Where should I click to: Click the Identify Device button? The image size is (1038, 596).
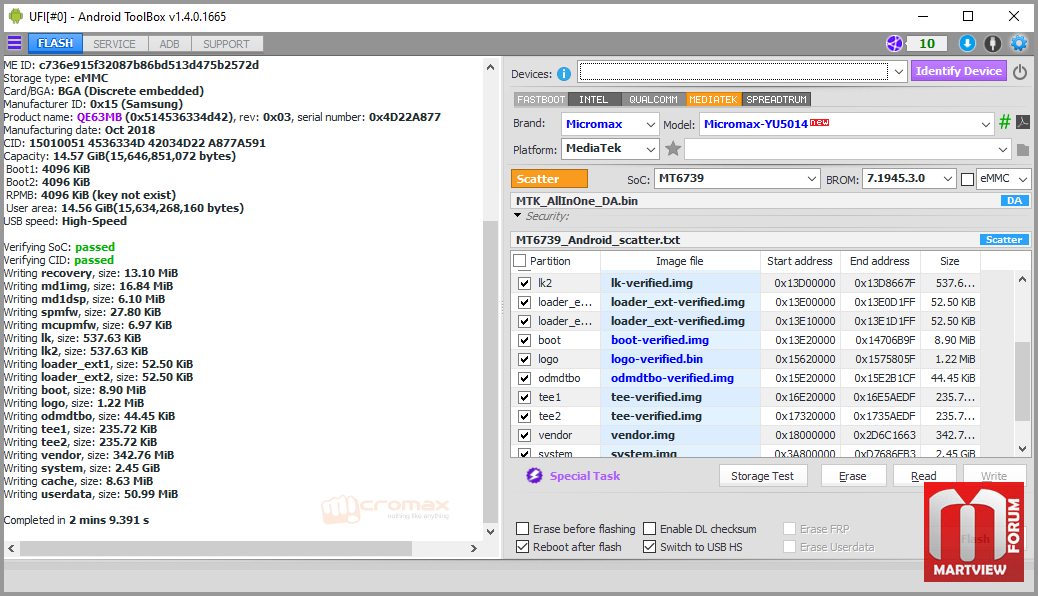click(x=959, y=71)
